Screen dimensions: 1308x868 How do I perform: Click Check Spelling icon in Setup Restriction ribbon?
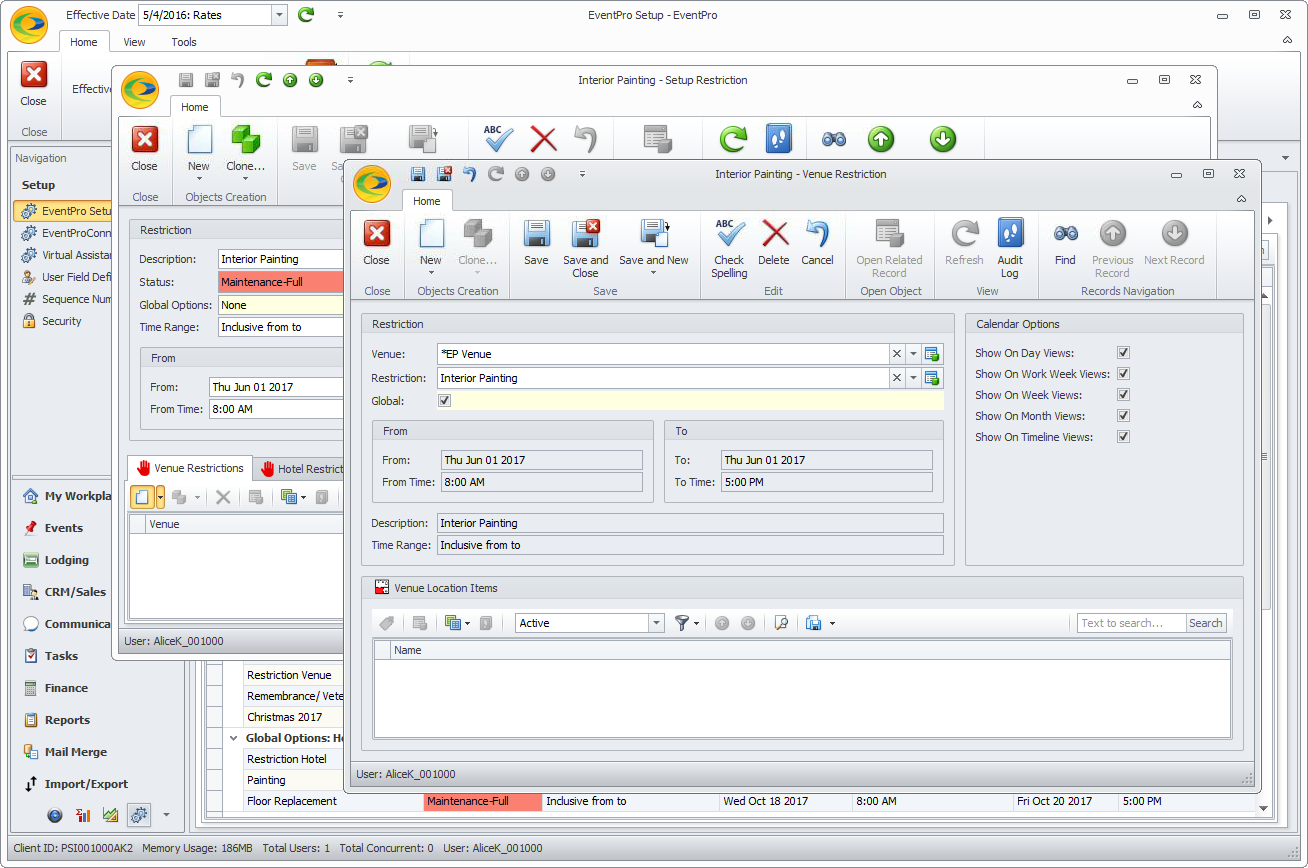tap(497, 139)
